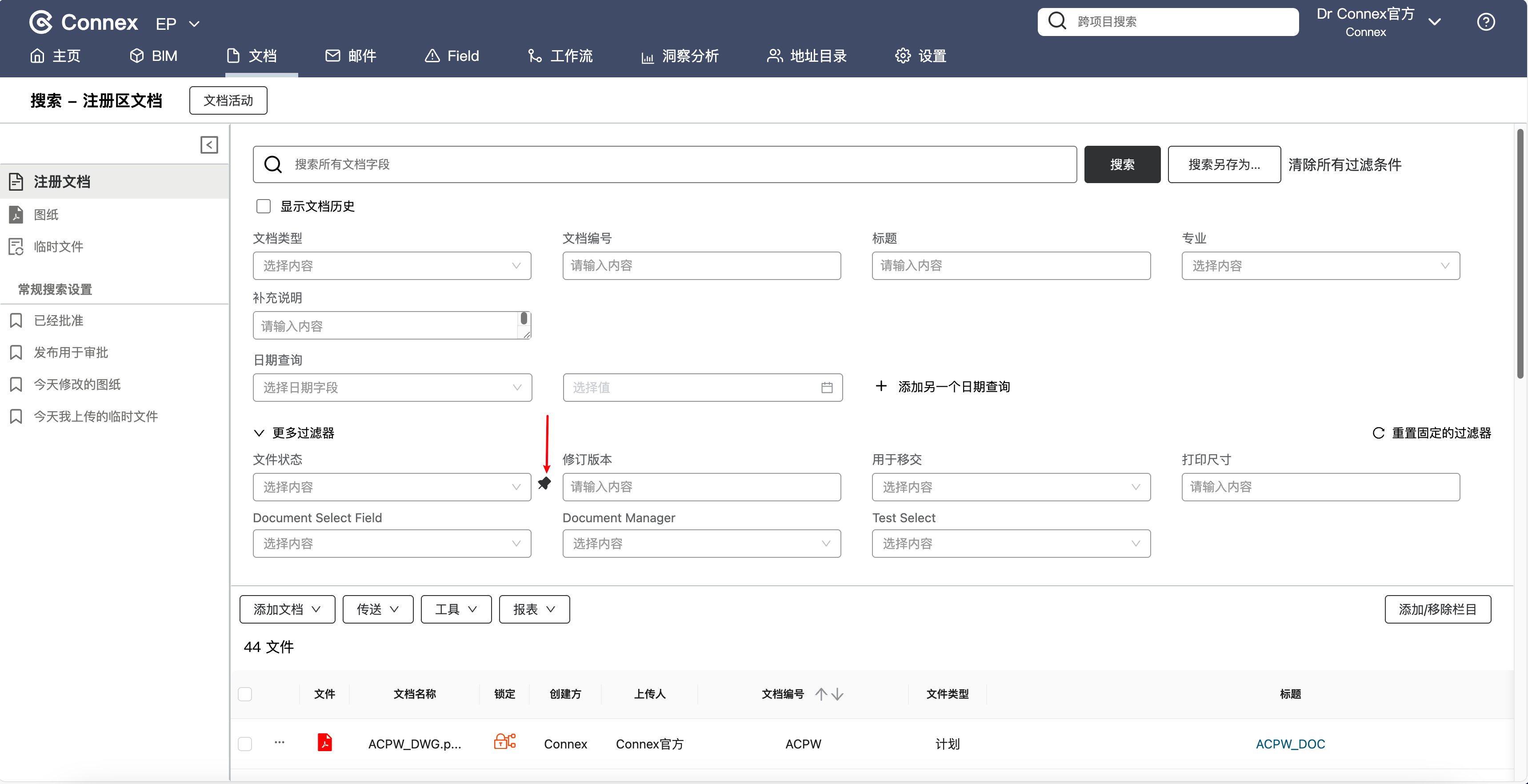Screen dimensions: 1528x784
Task: Click the orange lock icon in 锁定 column
Action: click(x=504, y=741)
